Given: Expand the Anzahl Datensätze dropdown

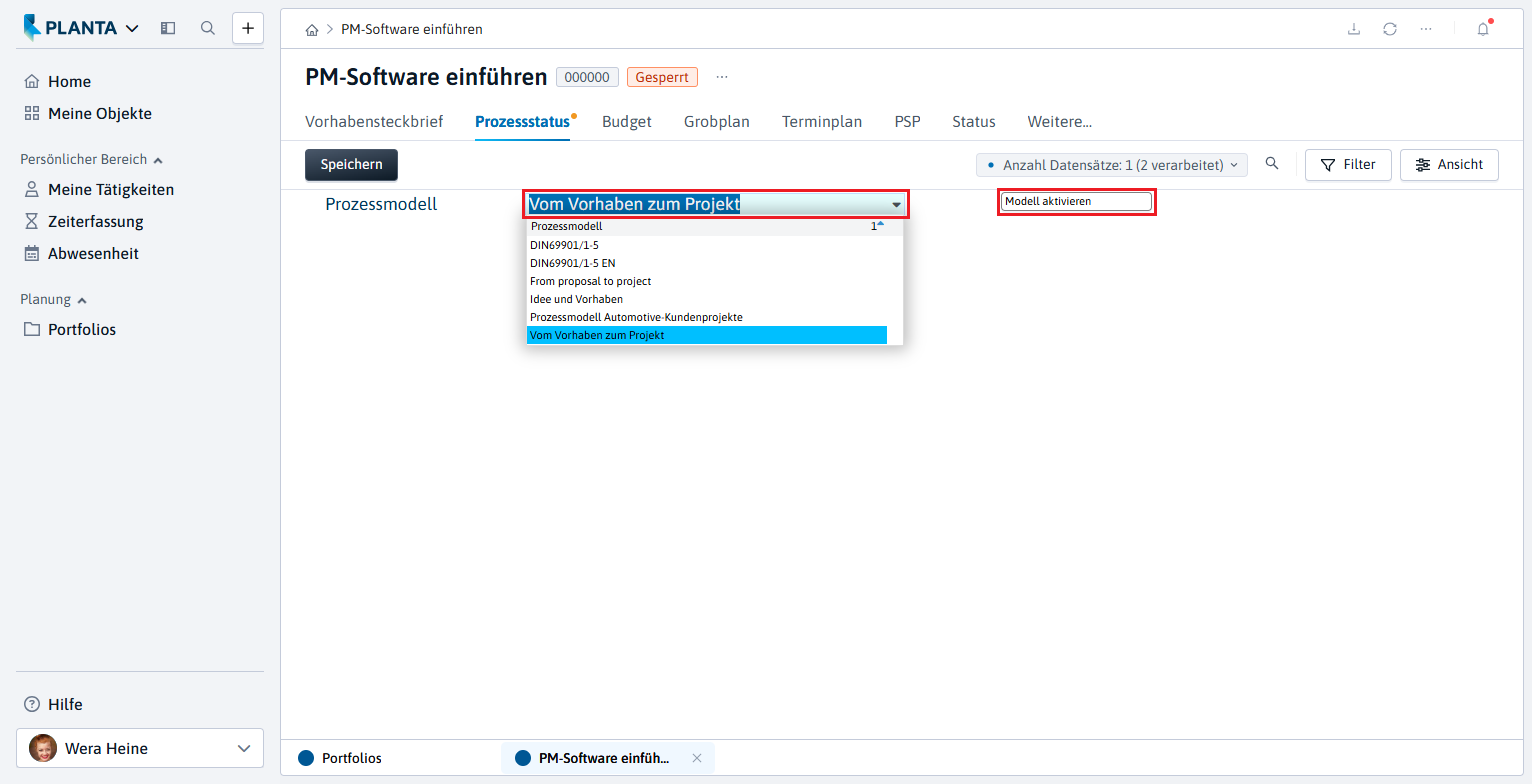Looking at the screenshot, I should [1112, 165].
